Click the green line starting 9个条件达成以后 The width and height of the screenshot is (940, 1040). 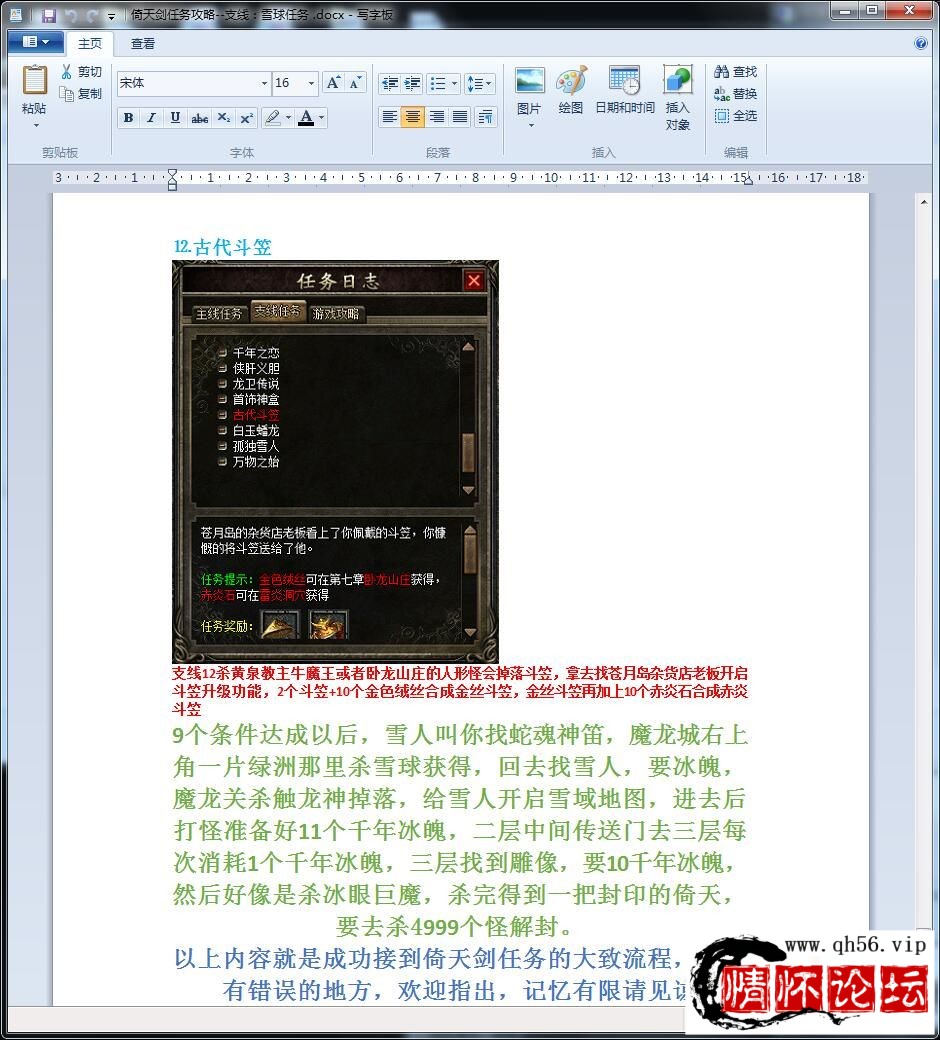(x=460, y=735)
